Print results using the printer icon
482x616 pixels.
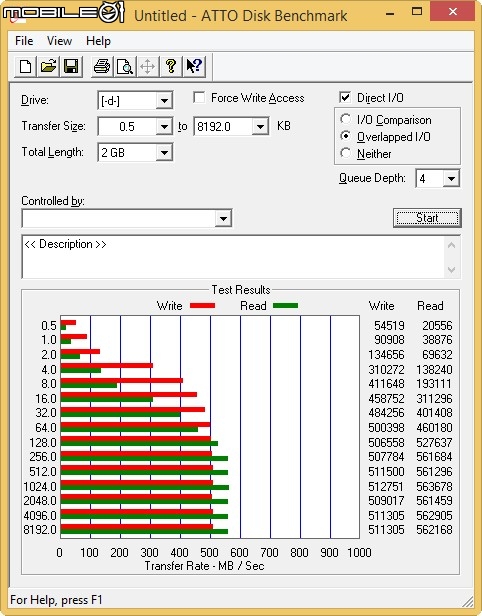pos(102,66)
